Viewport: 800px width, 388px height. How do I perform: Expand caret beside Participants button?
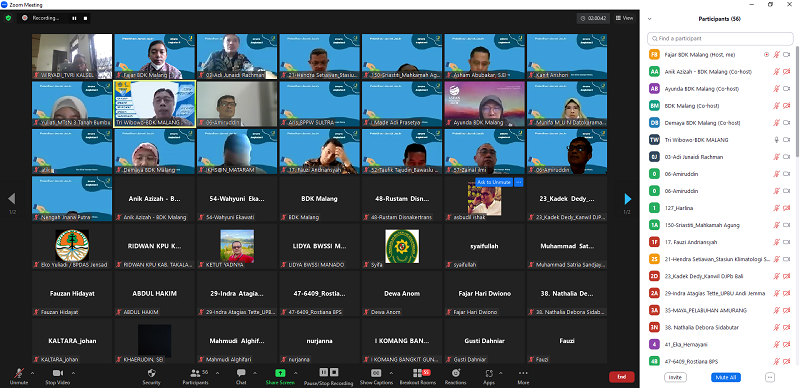(x=217, y=373)
